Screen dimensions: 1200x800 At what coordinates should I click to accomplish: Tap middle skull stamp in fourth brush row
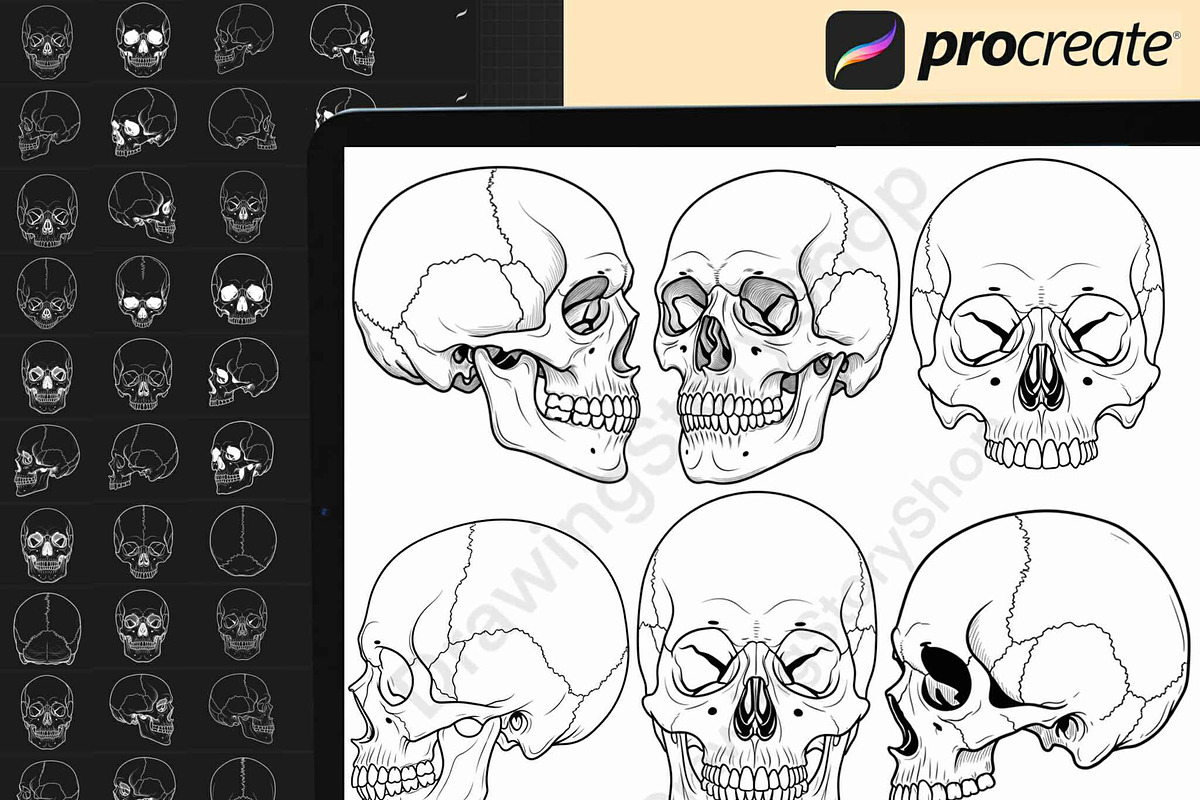coord(144,292)
